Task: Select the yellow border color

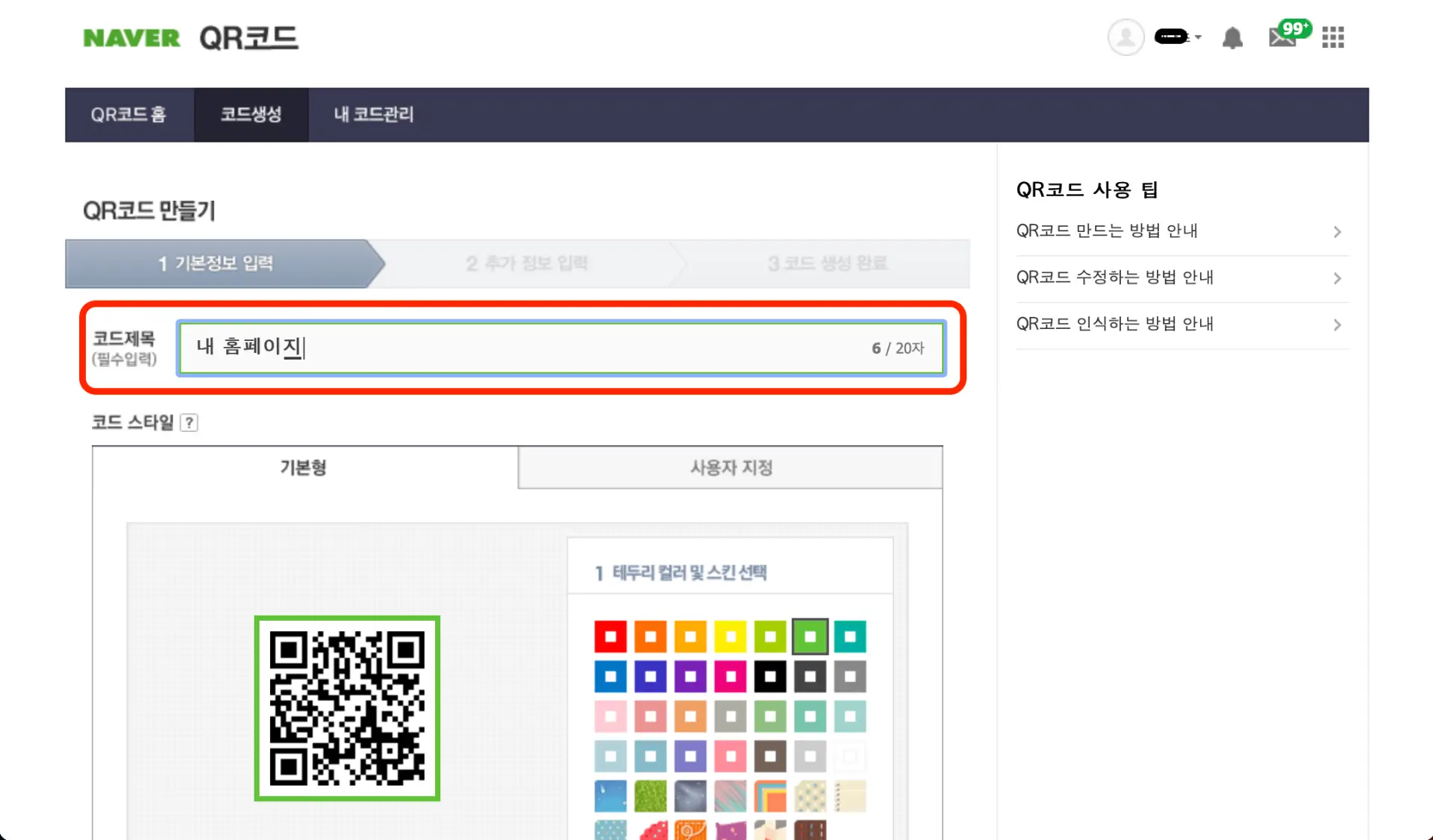Action: coord(731,637)
